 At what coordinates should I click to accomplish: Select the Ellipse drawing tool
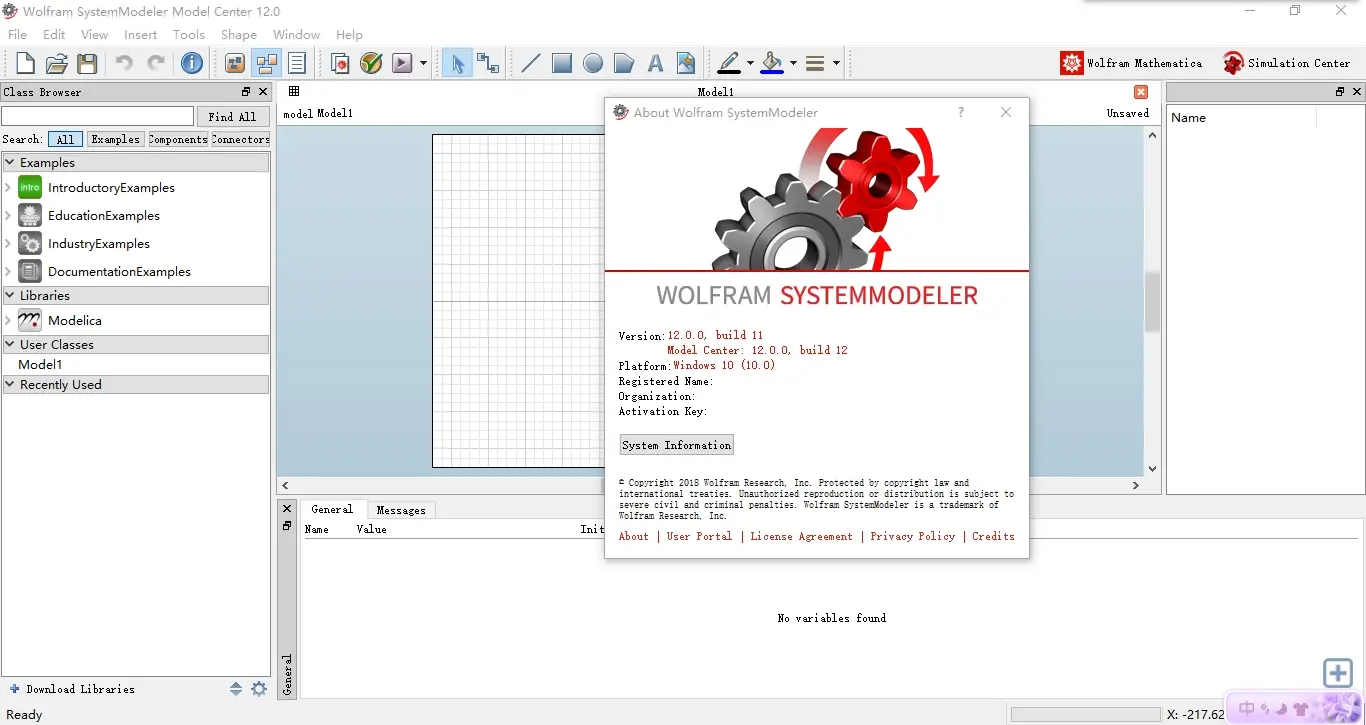click(593, 64)
